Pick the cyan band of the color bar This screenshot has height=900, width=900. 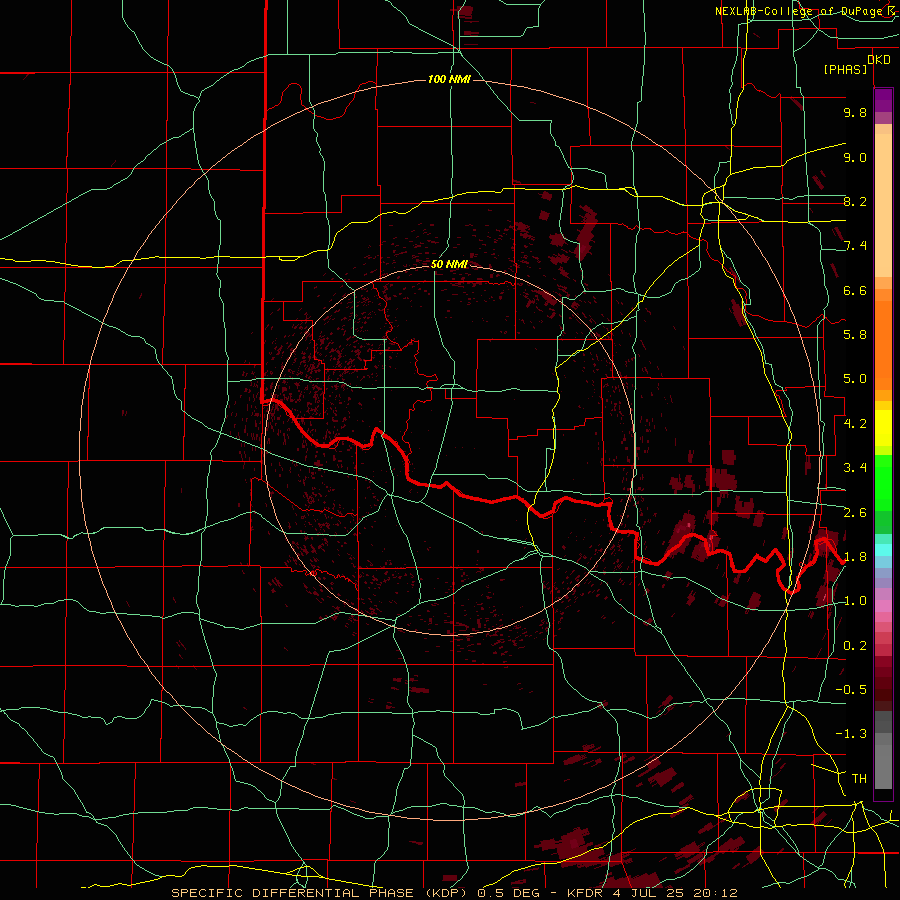[x=883, y=549]
